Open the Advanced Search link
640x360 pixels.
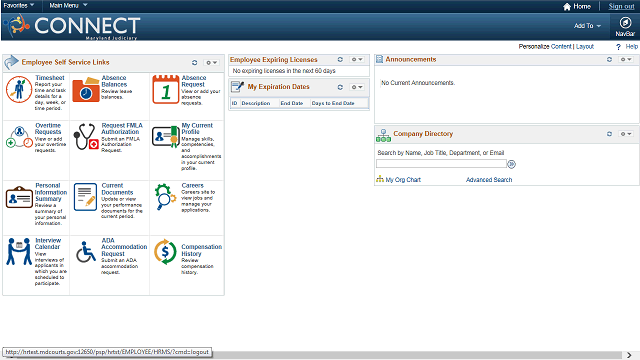pos(489,180)
